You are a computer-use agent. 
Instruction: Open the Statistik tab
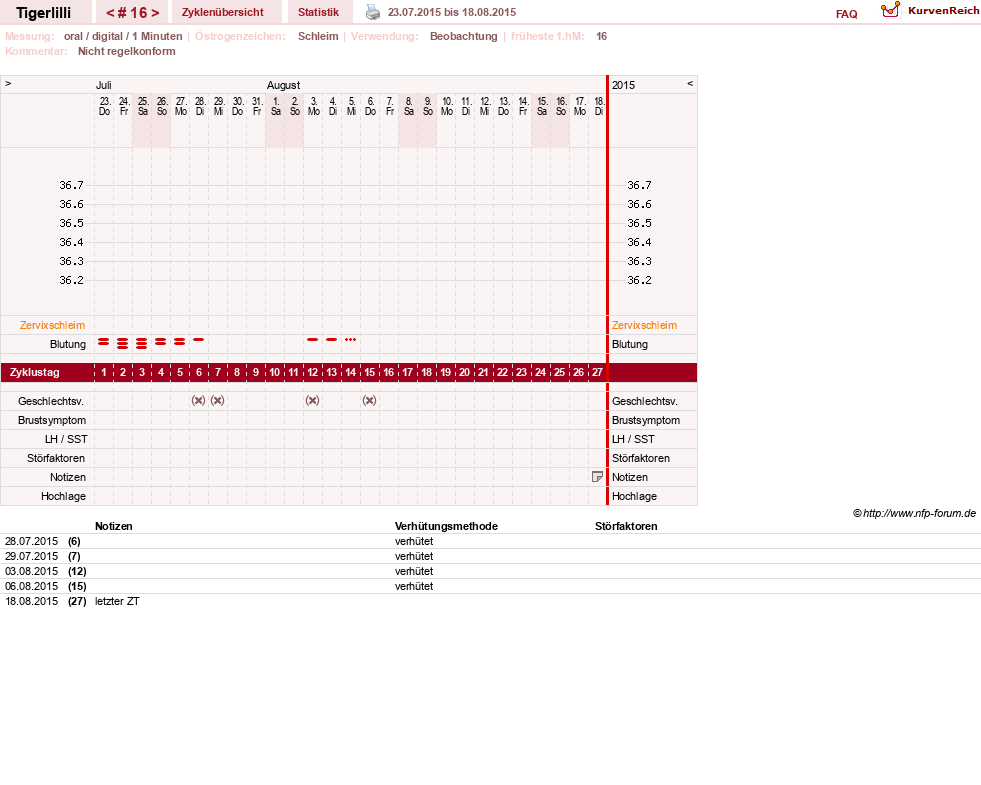tap(318, 13)
